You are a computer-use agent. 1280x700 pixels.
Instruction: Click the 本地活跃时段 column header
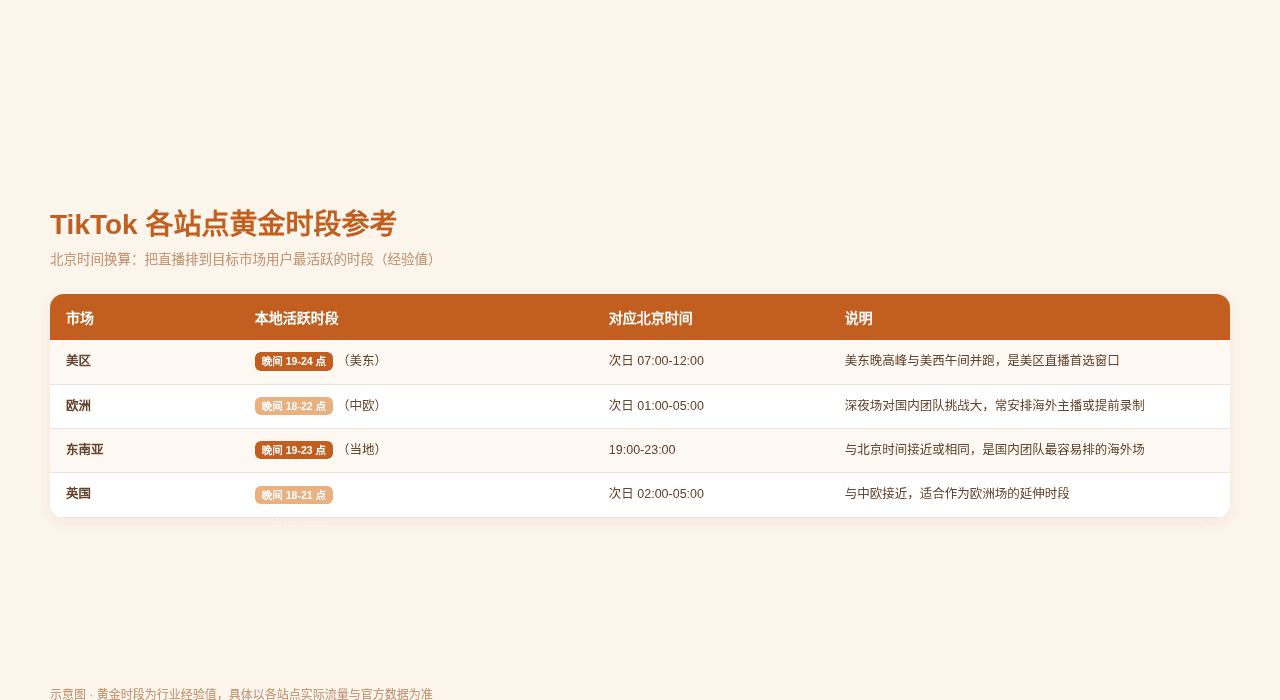(x=296, y=318)
